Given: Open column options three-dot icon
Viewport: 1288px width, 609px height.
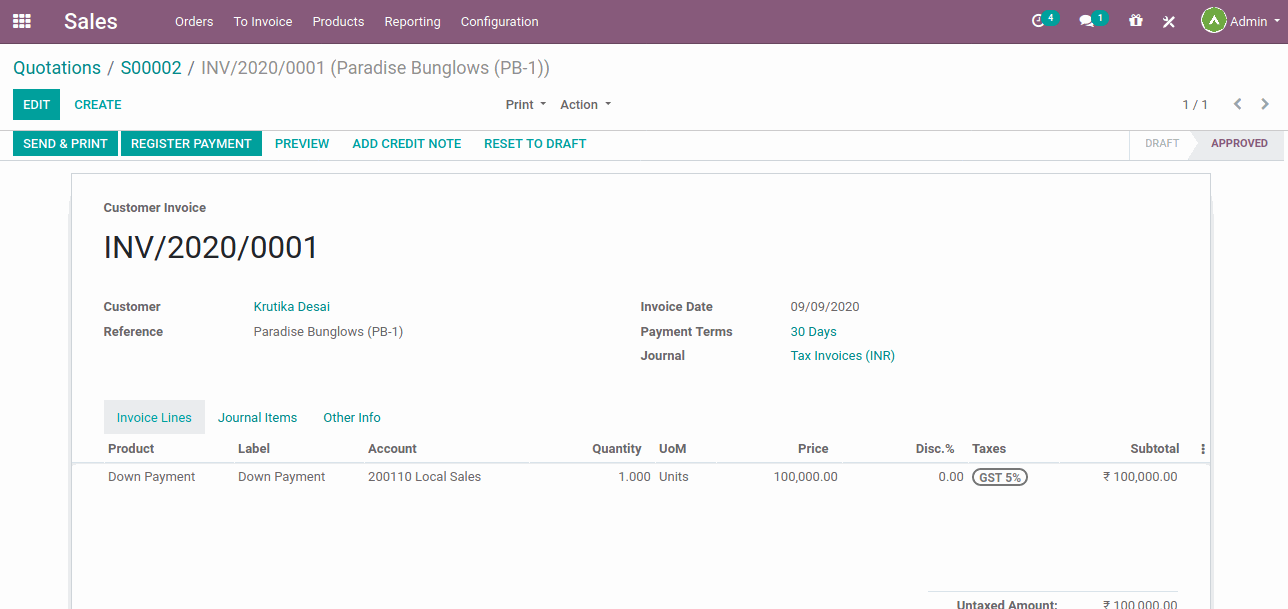Looking at the screenshot, I should (1203, 449).
